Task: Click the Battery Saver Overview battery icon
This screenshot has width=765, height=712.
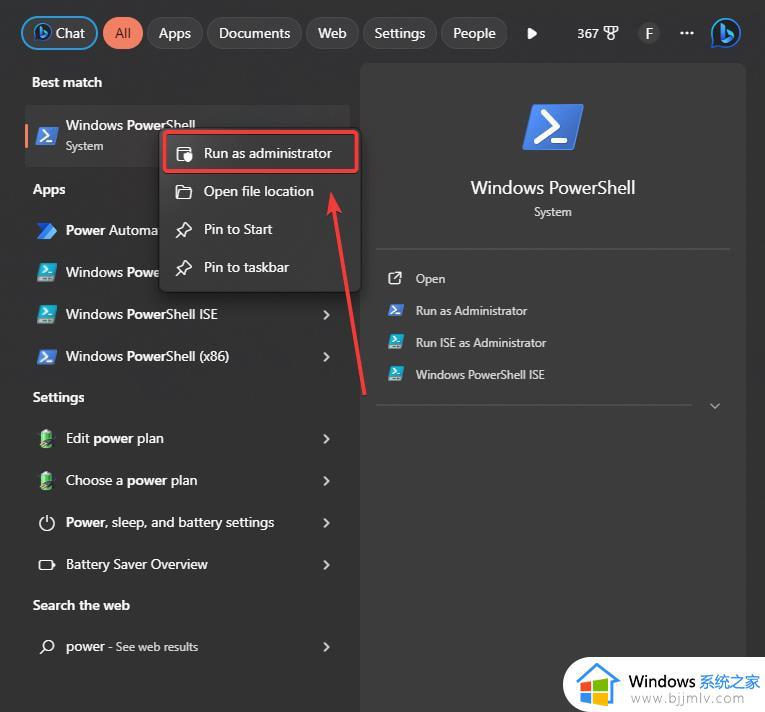Action: [47, 565]
